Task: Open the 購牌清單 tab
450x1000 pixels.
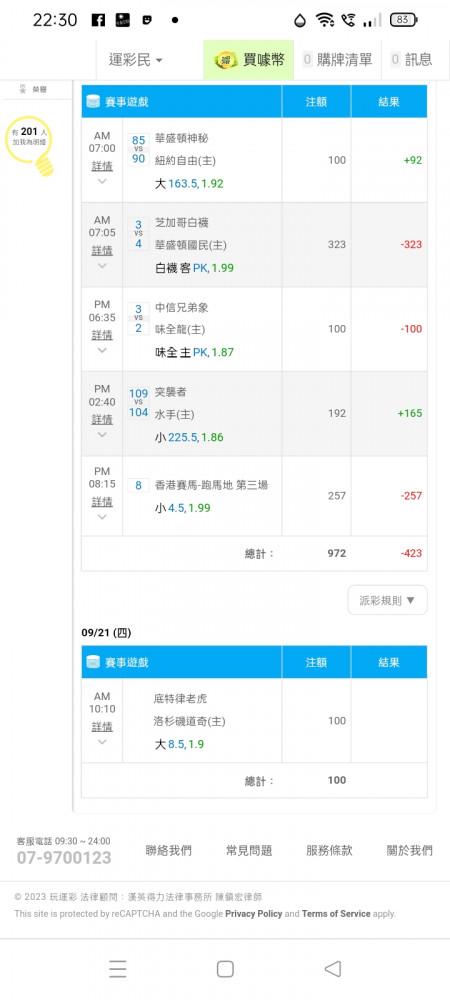Action: [x=337, y=60]
